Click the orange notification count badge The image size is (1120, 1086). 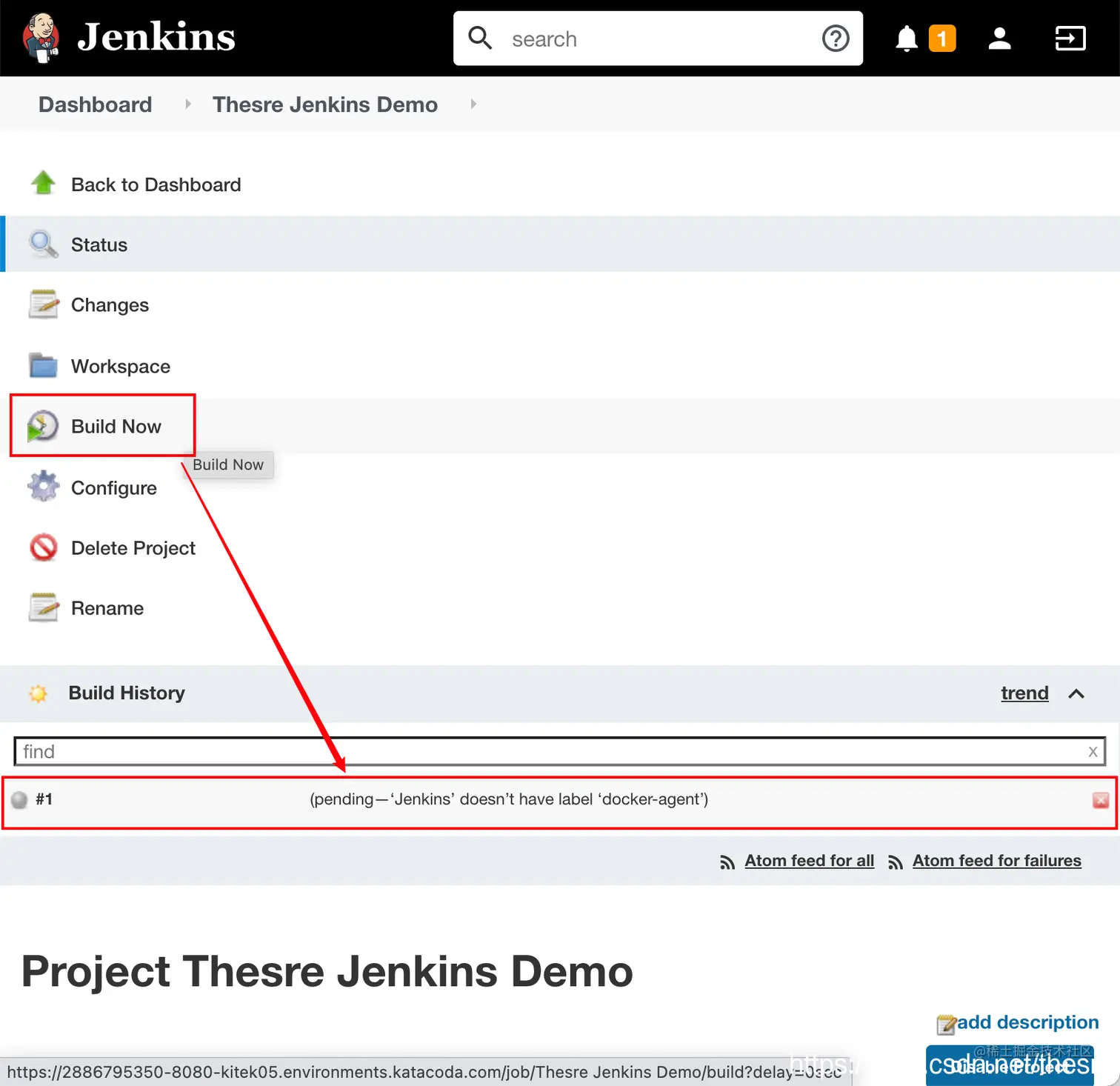pyautogui.click(x=942, y=39)
